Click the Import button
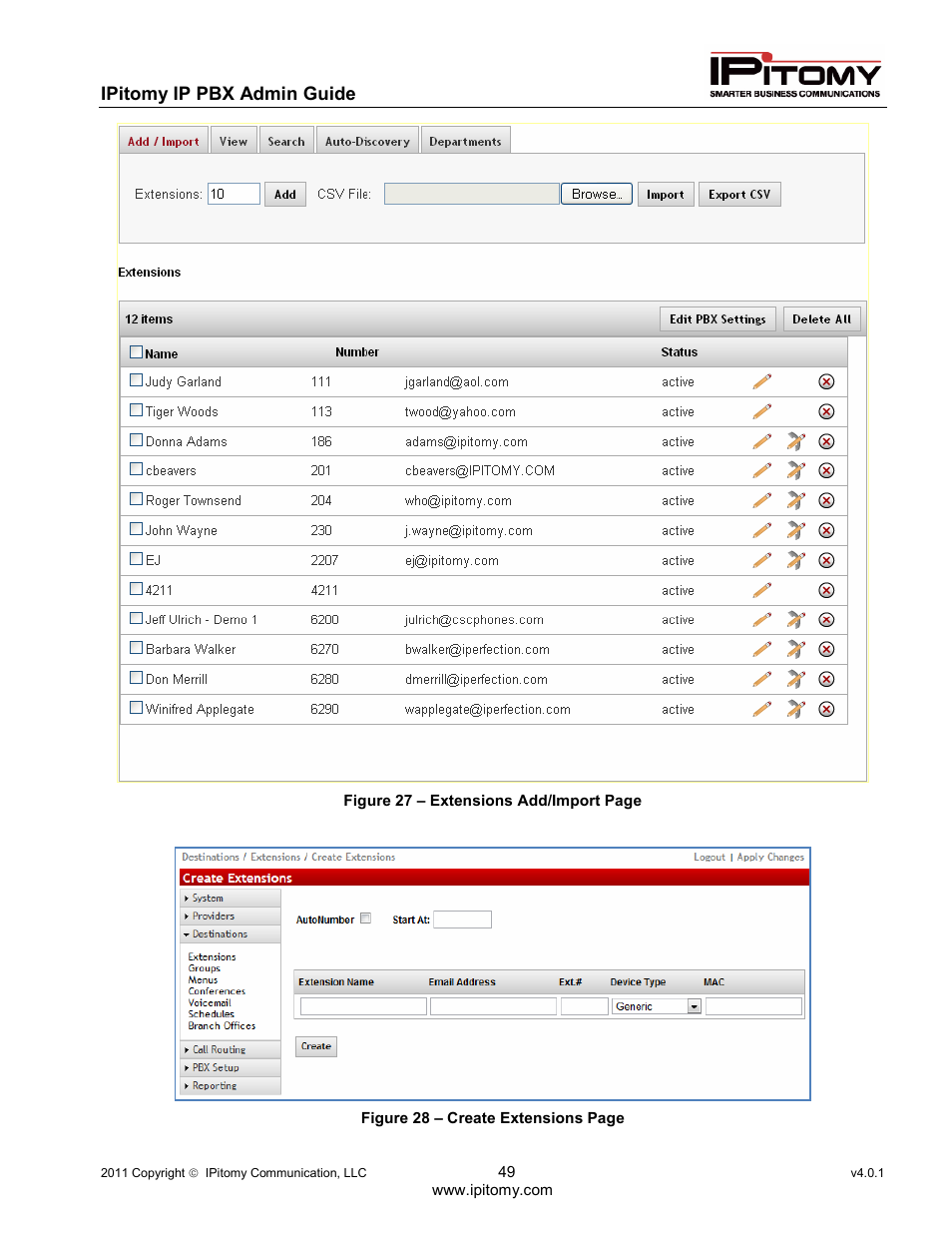 pyautogui.click(x=666, y=195)
